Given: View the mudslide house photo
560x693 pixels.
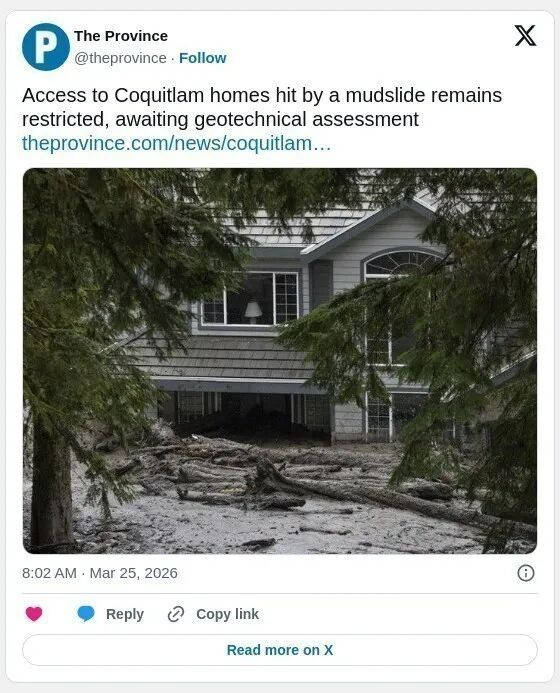Looking at the screenshot, I should (x=280, y=361).
